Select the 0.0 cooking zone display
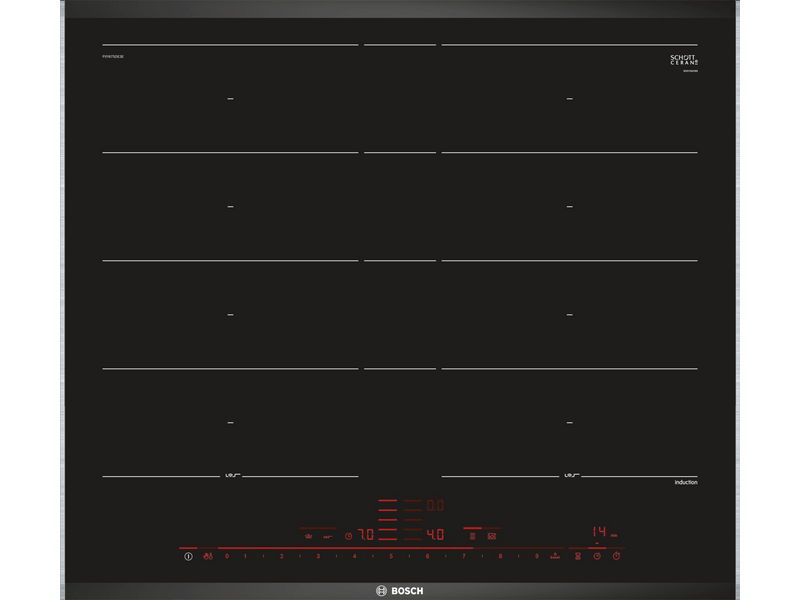 [435, 506]
